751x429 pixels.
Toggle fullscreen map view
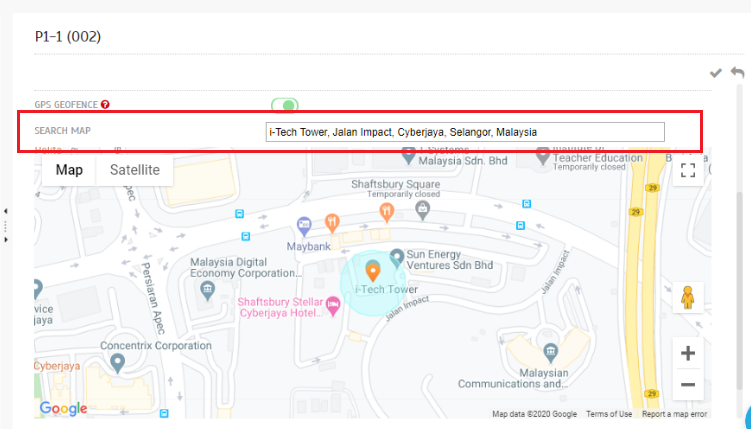pyautogui.click(x=688, y=170)
